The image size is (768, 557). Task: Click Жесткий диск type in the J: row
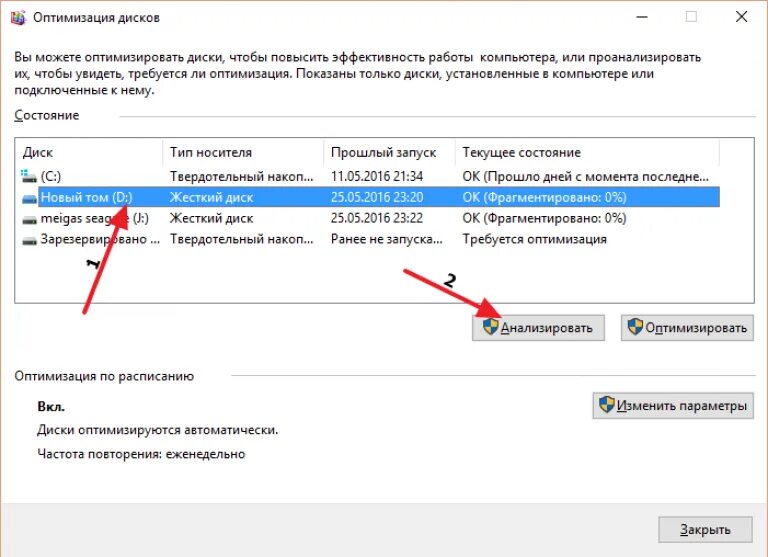pyautogui.click(x=211, y=218)
